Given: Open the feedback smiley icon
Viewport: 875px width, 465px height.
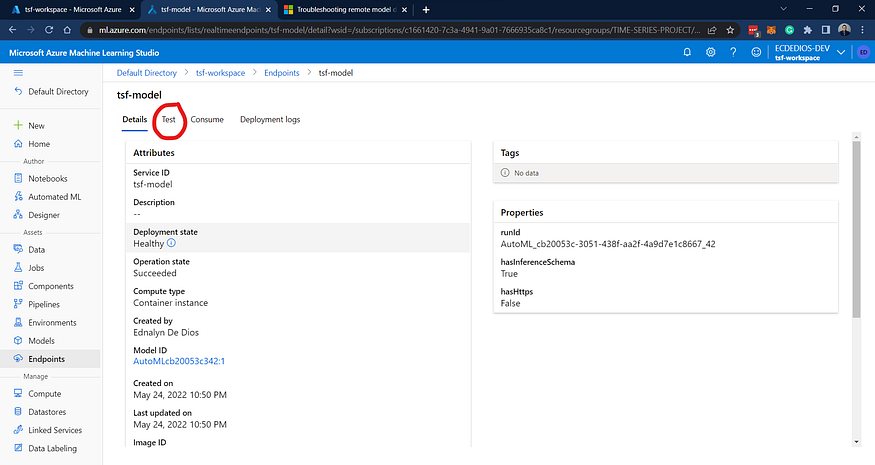Looking at the screenshot, I should pyautogui.click(x=756, y=52).
